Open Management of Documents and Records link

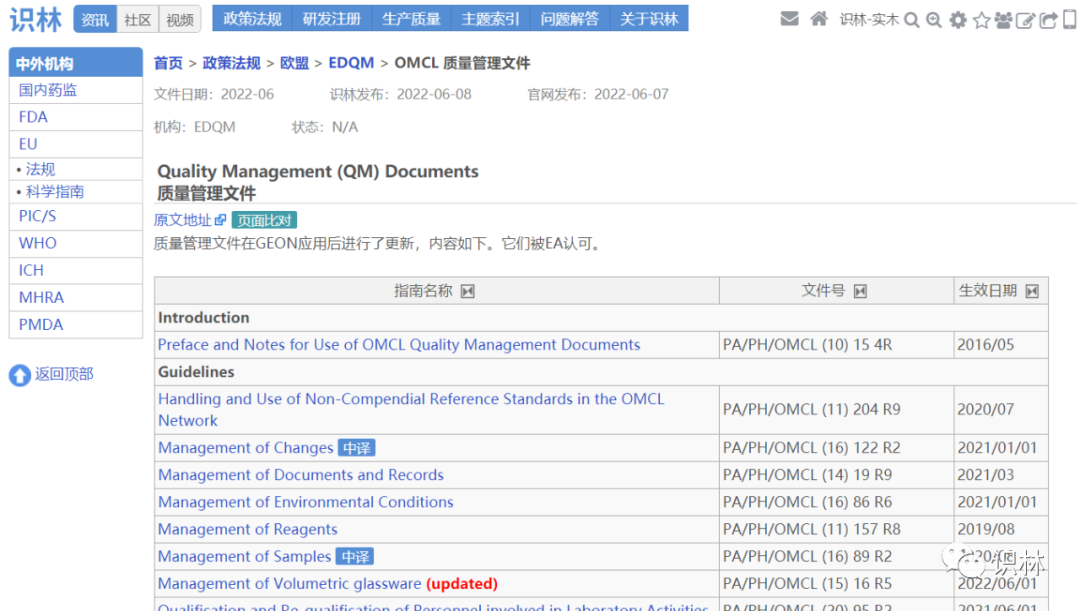(x=301, y=475)
